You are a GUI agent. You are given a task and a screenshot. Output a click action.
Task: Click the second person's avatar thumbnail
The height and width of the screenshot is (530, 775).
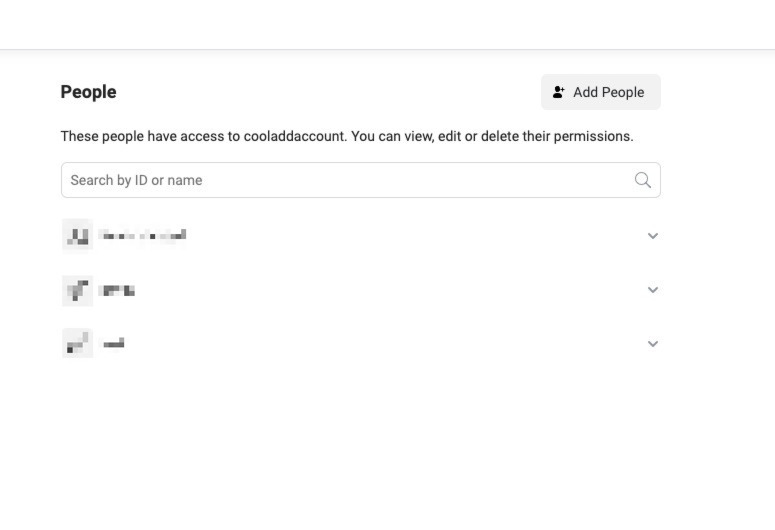77,290
